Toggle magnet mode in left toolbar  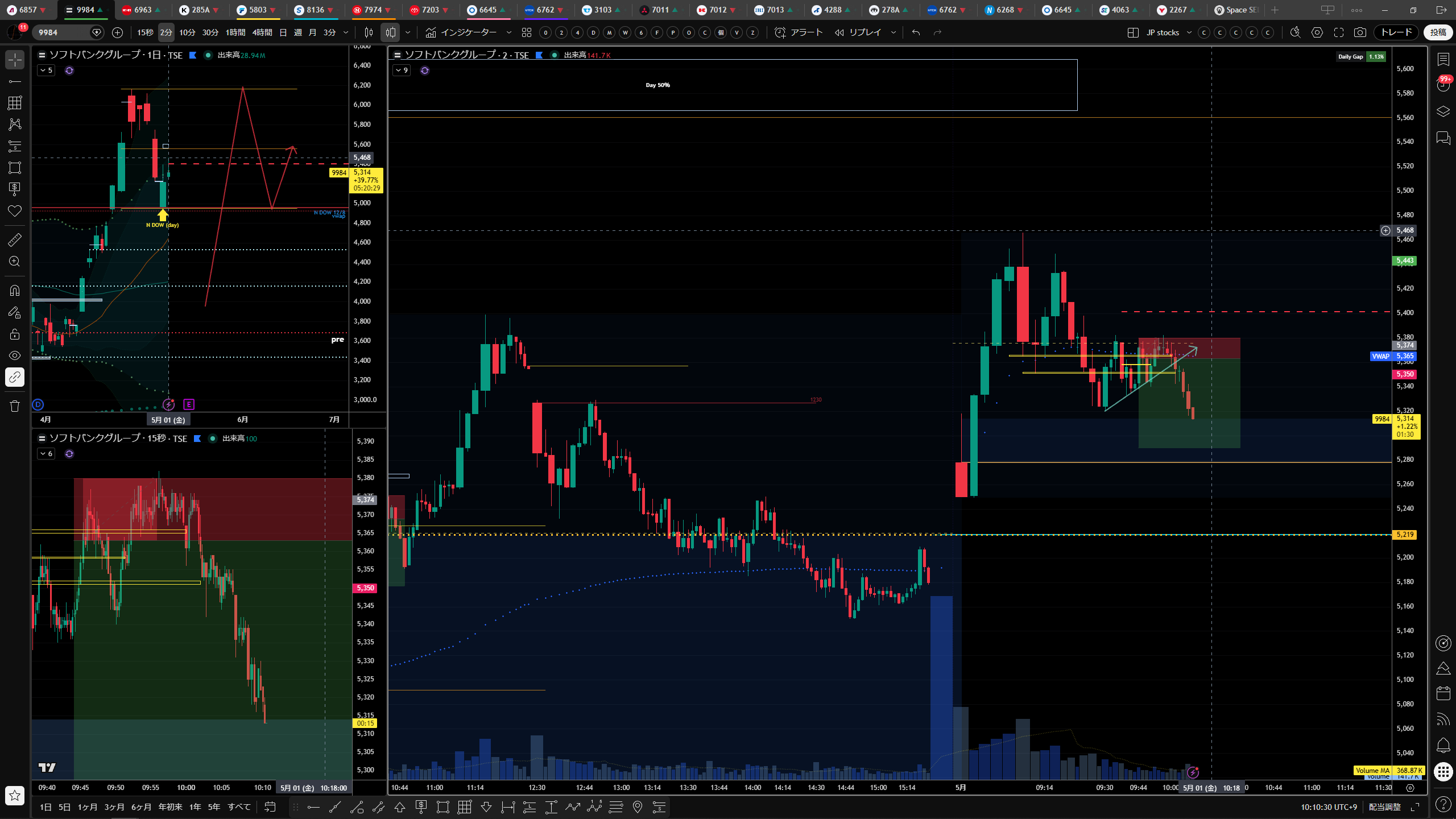(15, 291)
